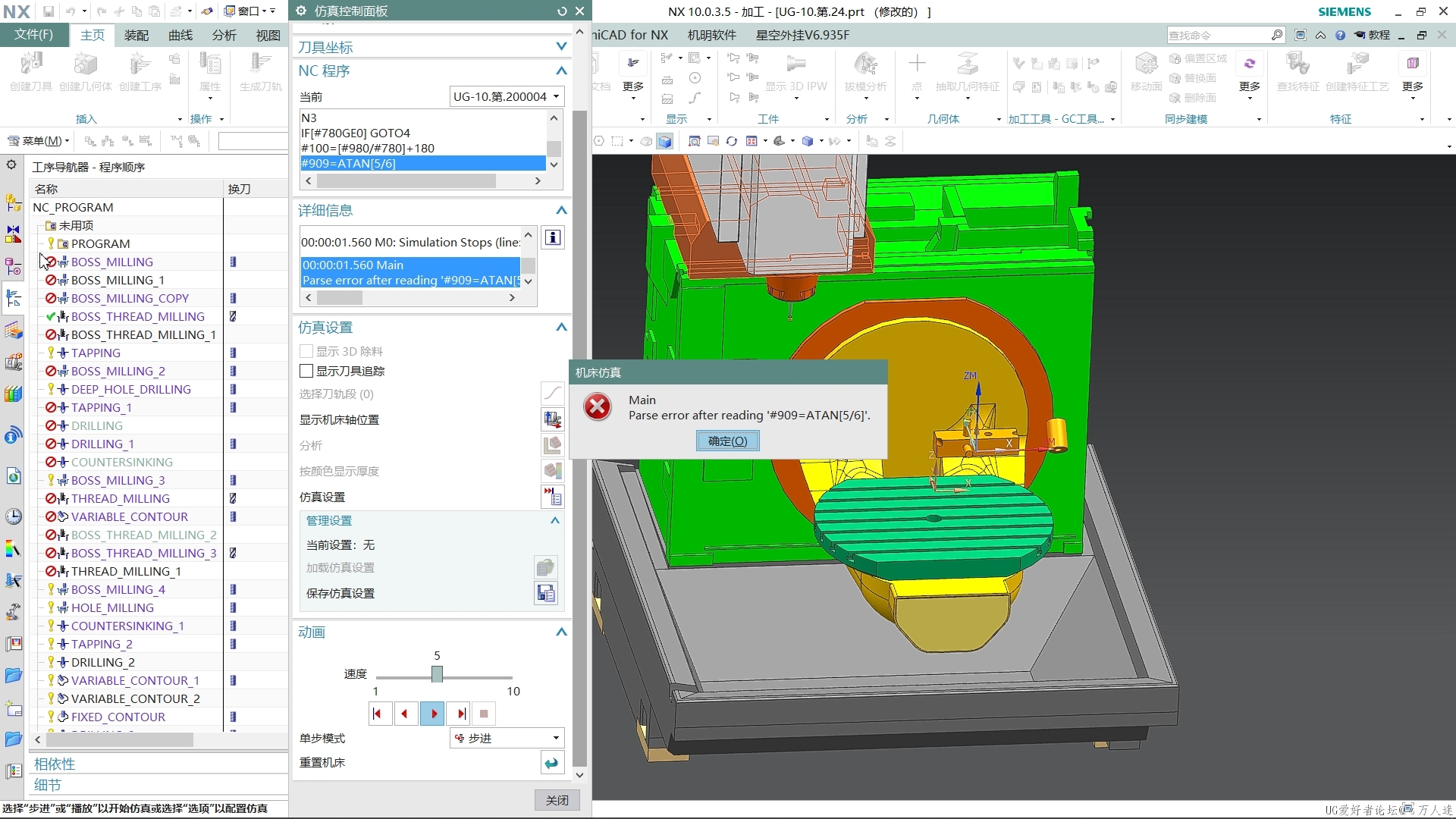
Task: Select the BOSS_MILLING operation
Action: (x=112, y=262)
